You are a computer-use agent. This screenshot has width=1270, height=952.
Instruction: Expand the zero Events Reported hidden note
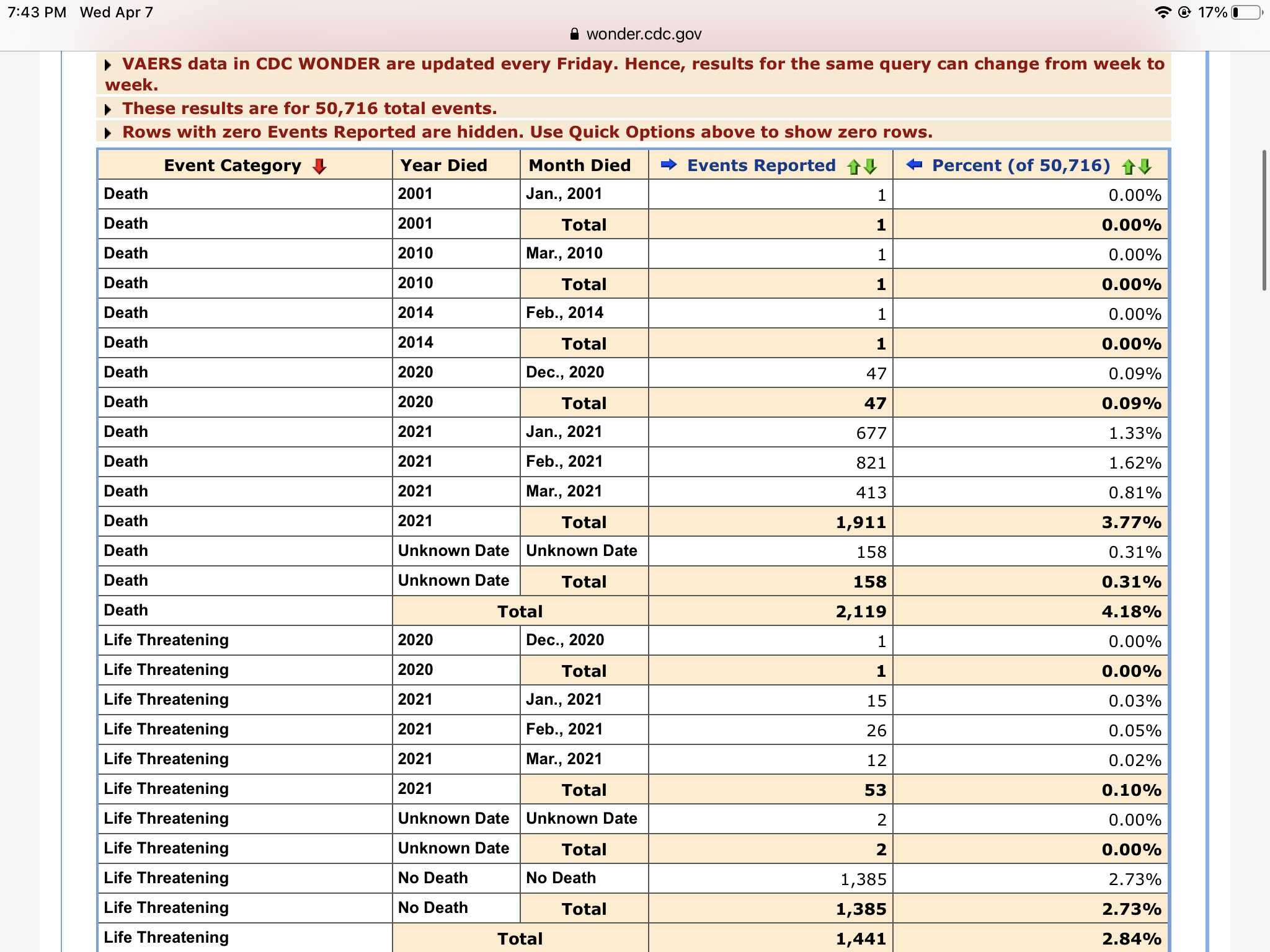pyautogui.click(x=108, y=133)
